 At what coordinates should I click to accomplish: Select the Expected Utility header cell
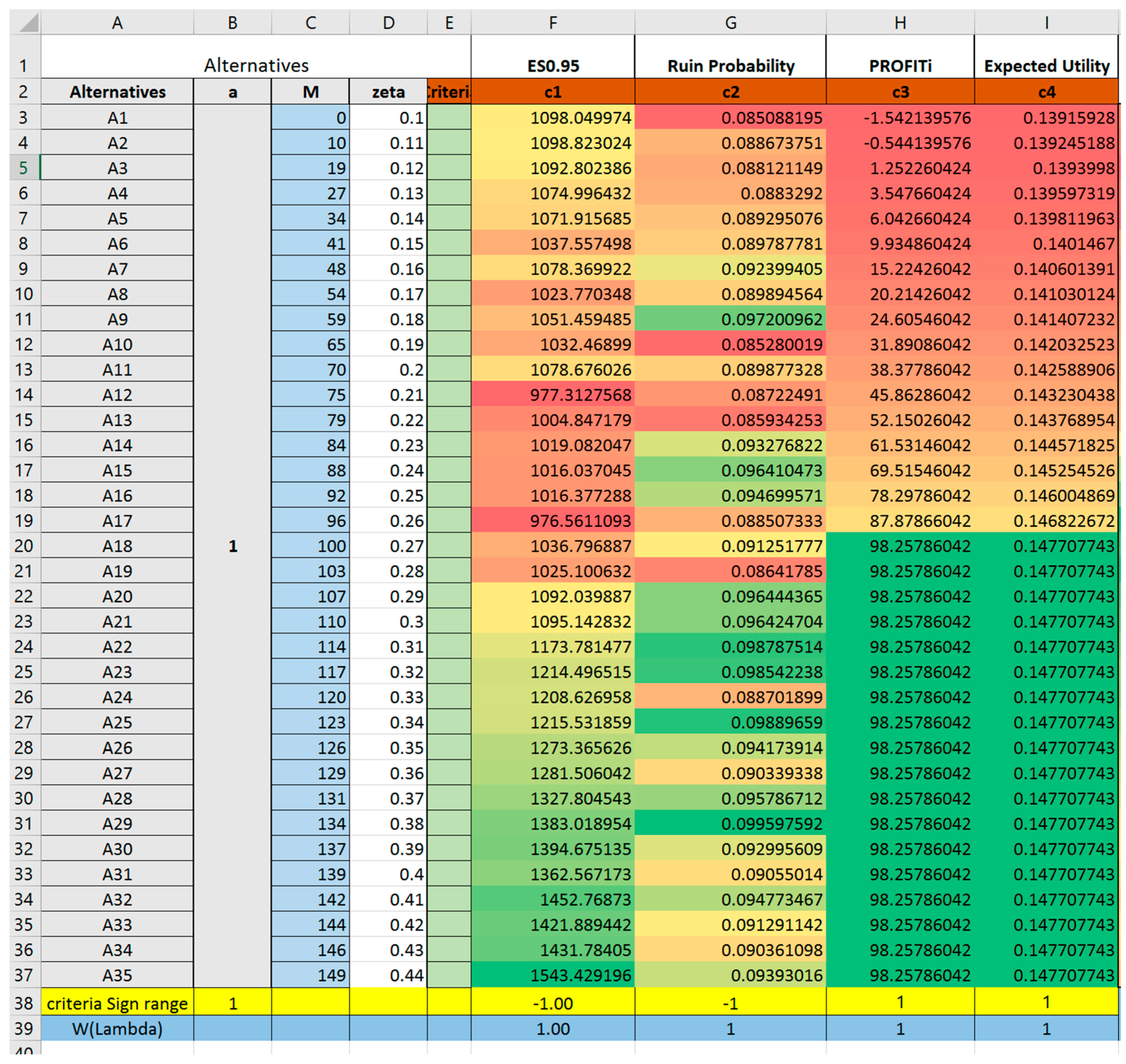1046,65
